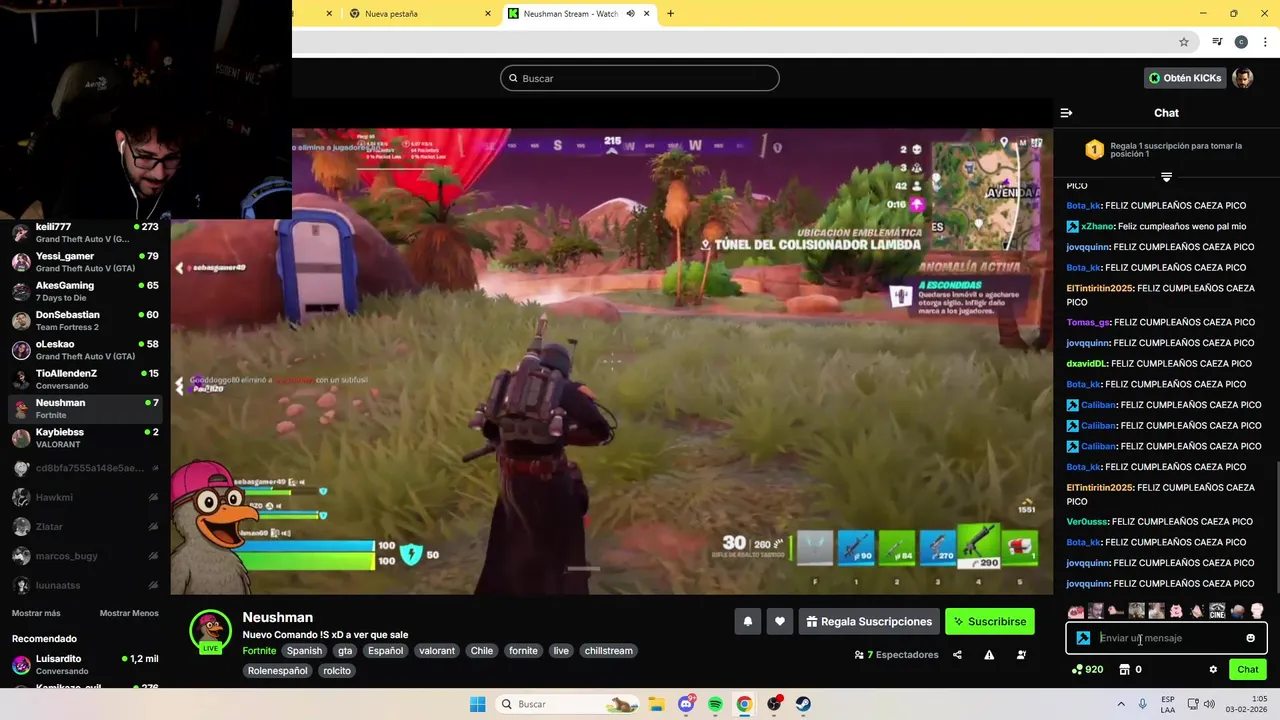Open File Explorer from the taskbar
Screen dimensions: 1280x720
656,704
